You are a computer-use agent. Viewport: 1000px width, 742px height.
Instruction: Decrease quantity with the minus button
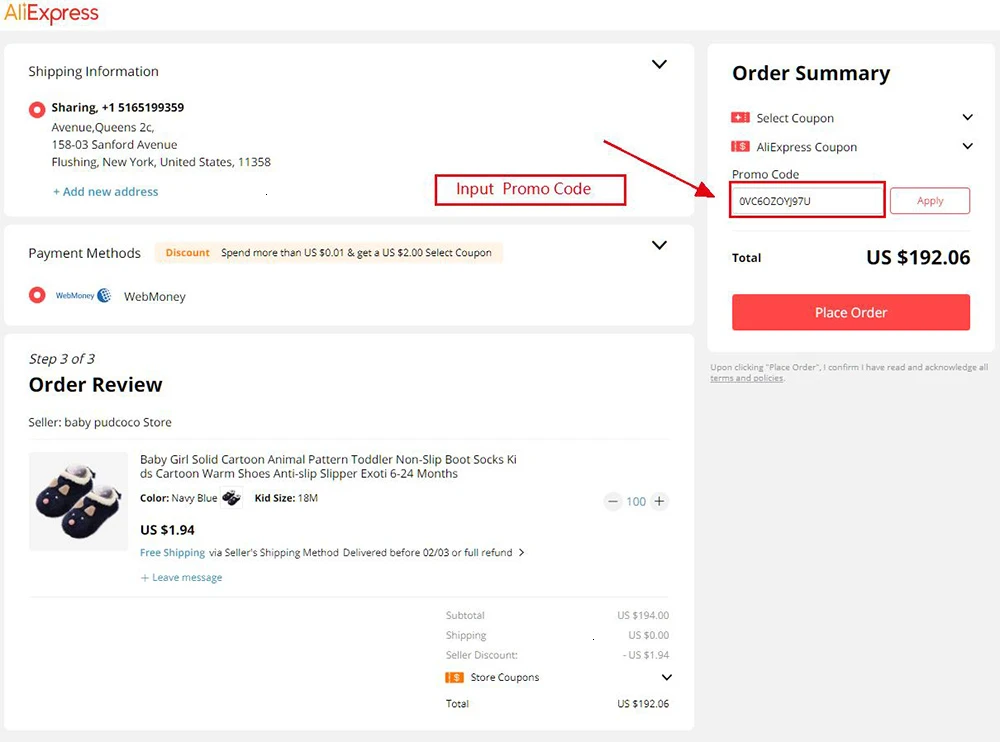coord(613,501)
